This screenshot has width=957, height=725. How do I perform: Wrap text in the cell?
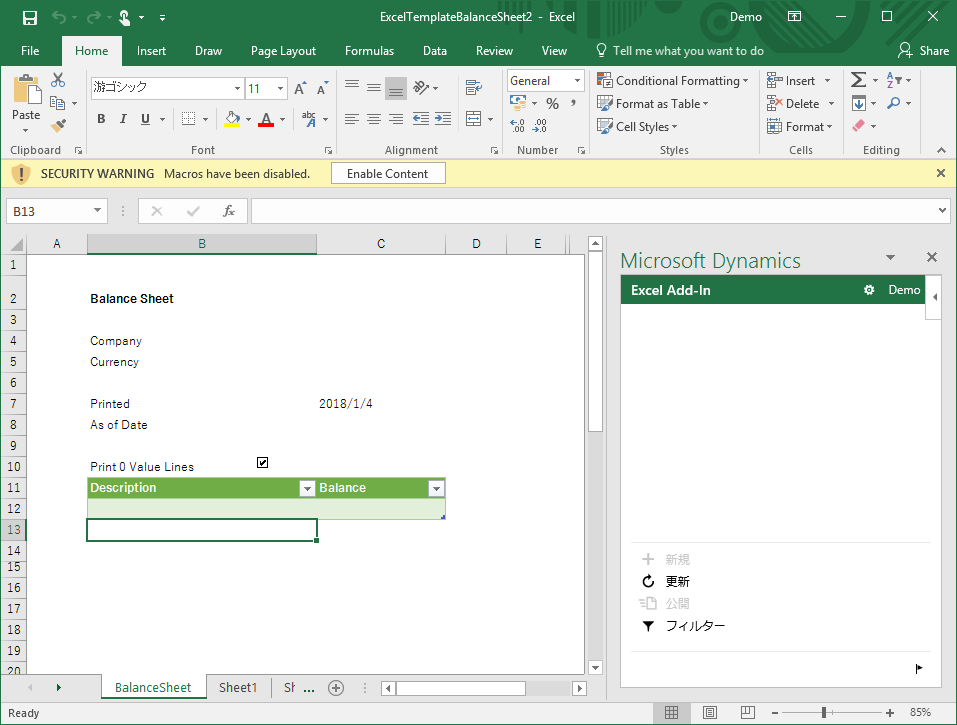[474, 87]
